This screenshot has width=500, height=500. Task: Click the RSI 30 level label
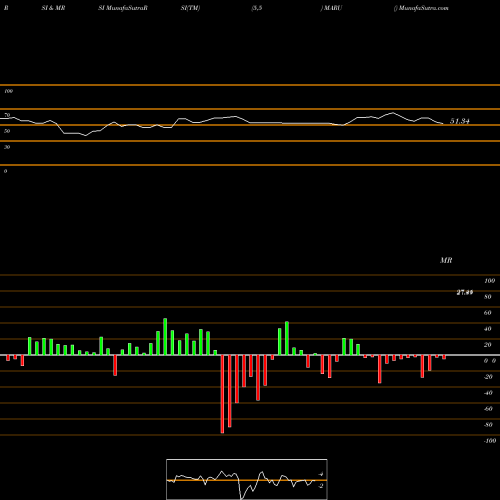pos(7,147)
